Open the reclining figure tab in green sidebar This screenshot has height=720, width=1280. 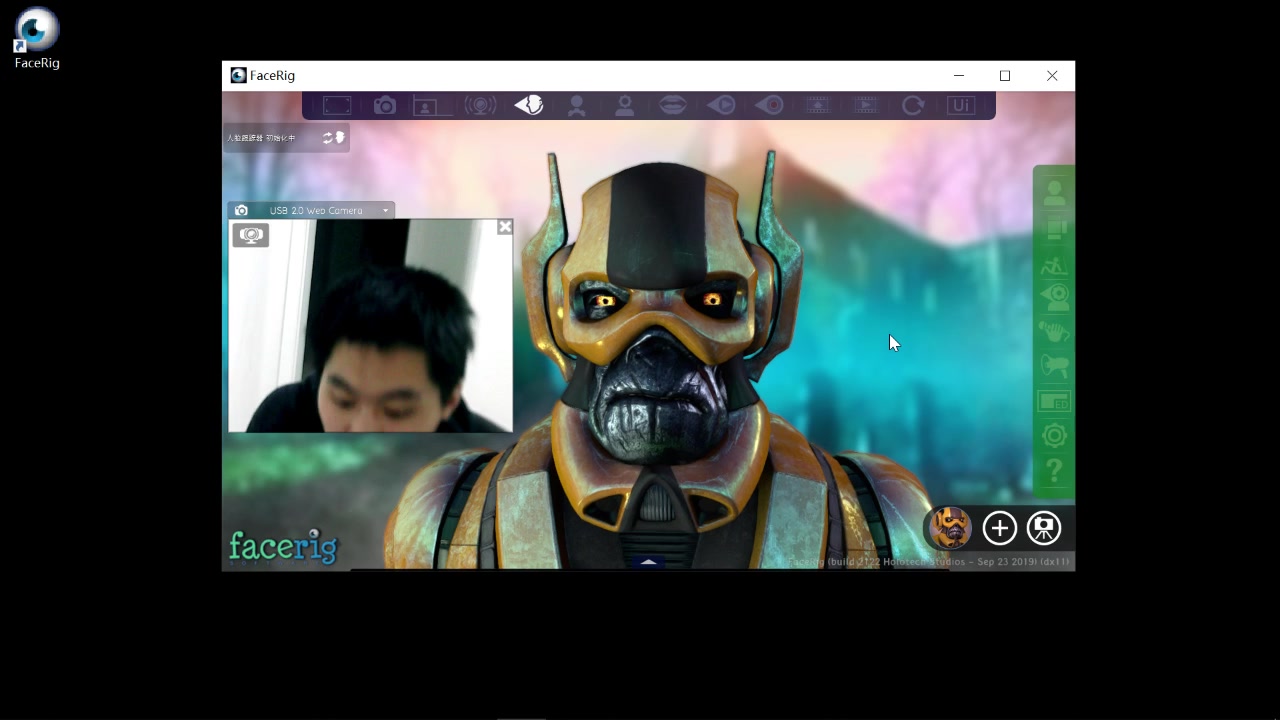pyautogui.click(x=1054, y=265)
